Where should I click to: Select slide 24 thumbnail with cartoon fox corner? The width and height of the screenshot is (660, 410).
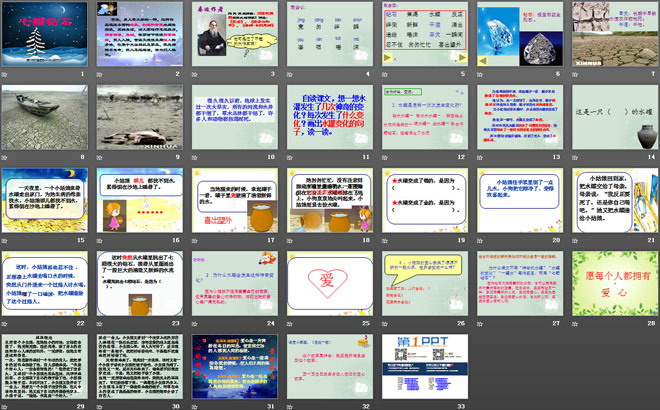click(x=235, y=283)
